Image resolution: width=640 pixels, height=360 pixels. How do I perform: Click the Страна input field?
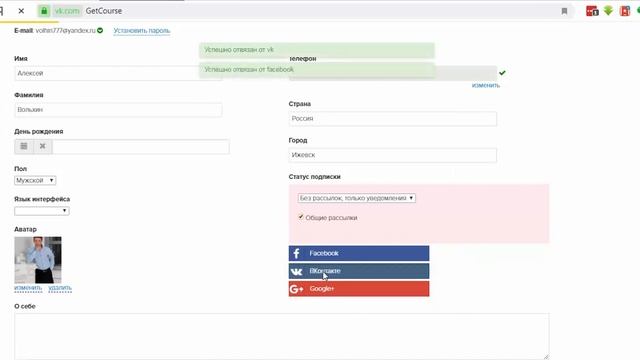pos(393,119)
